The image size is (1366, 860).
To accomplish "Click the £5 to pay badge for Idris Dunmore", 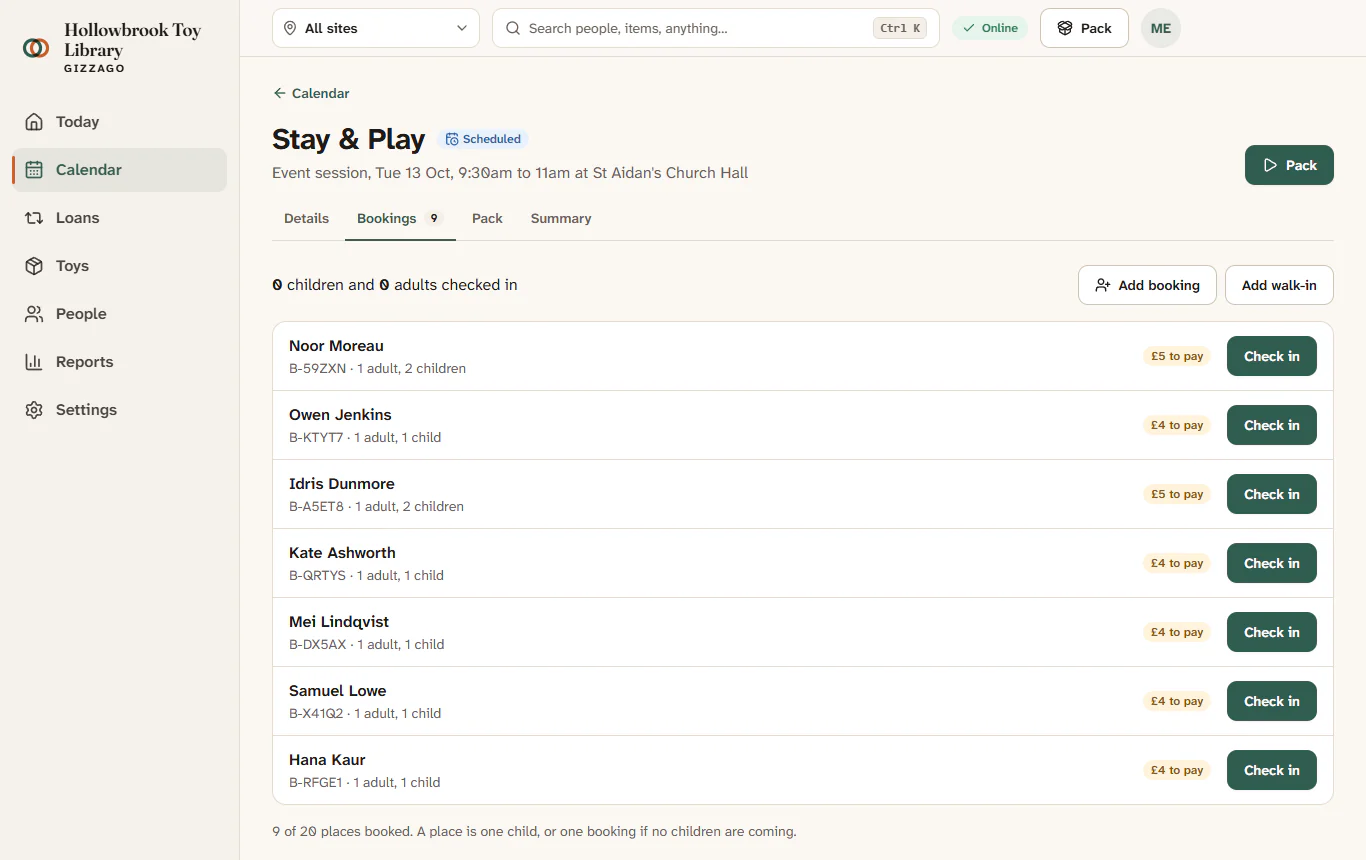I will click(x=1177, y=494).
